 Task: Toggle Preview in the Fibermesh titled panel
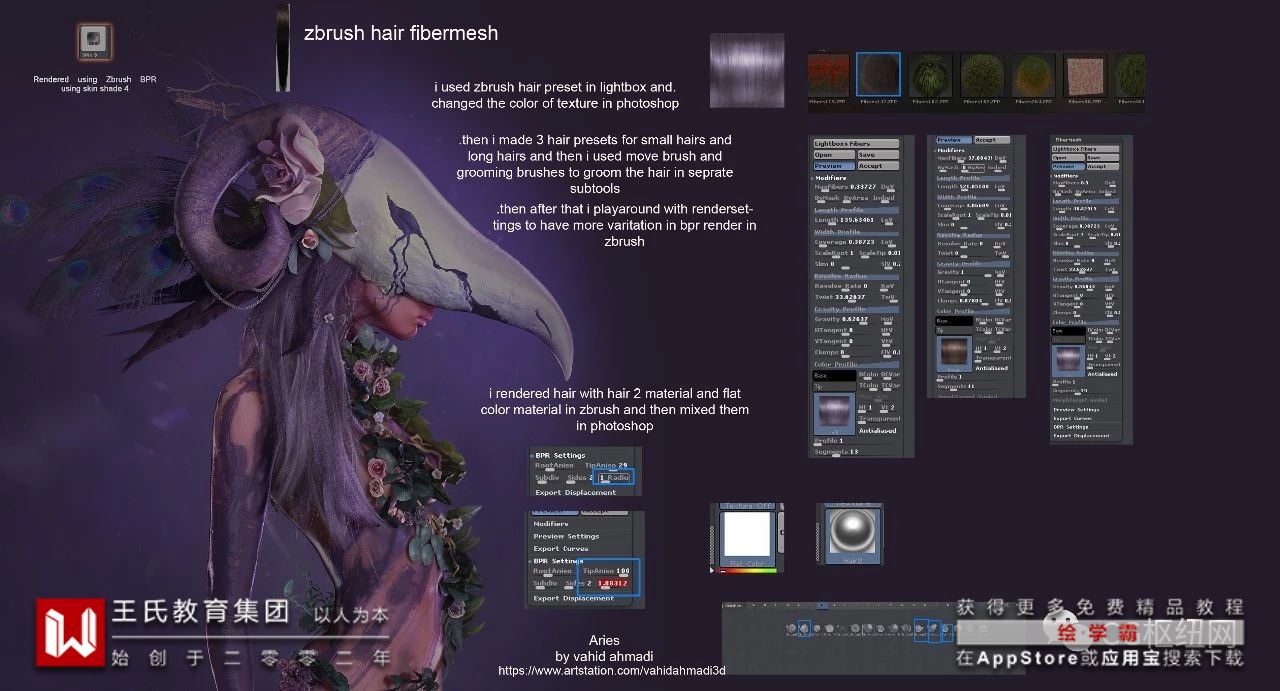(x=1068, y=166)
